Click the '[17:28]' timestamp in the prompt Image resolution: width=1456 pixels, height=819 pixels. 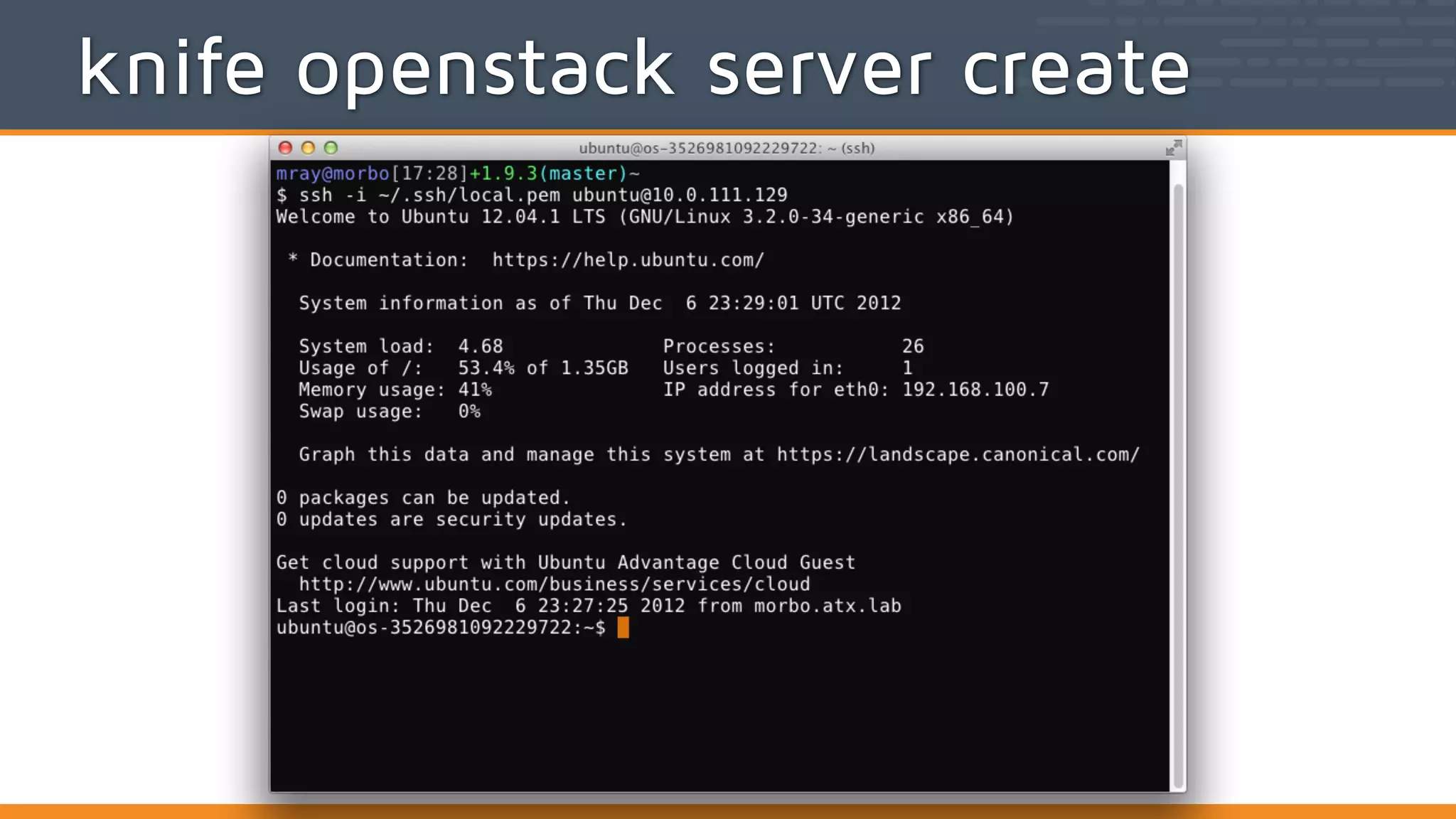(x=429, y=174)
